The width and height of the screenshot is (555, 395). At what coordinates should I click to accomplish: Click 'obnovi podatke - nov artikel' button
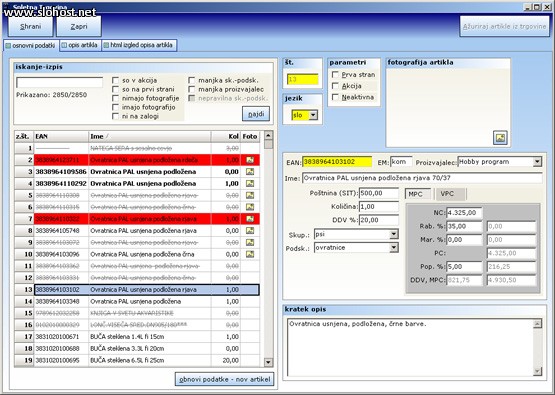coord(224,379)
